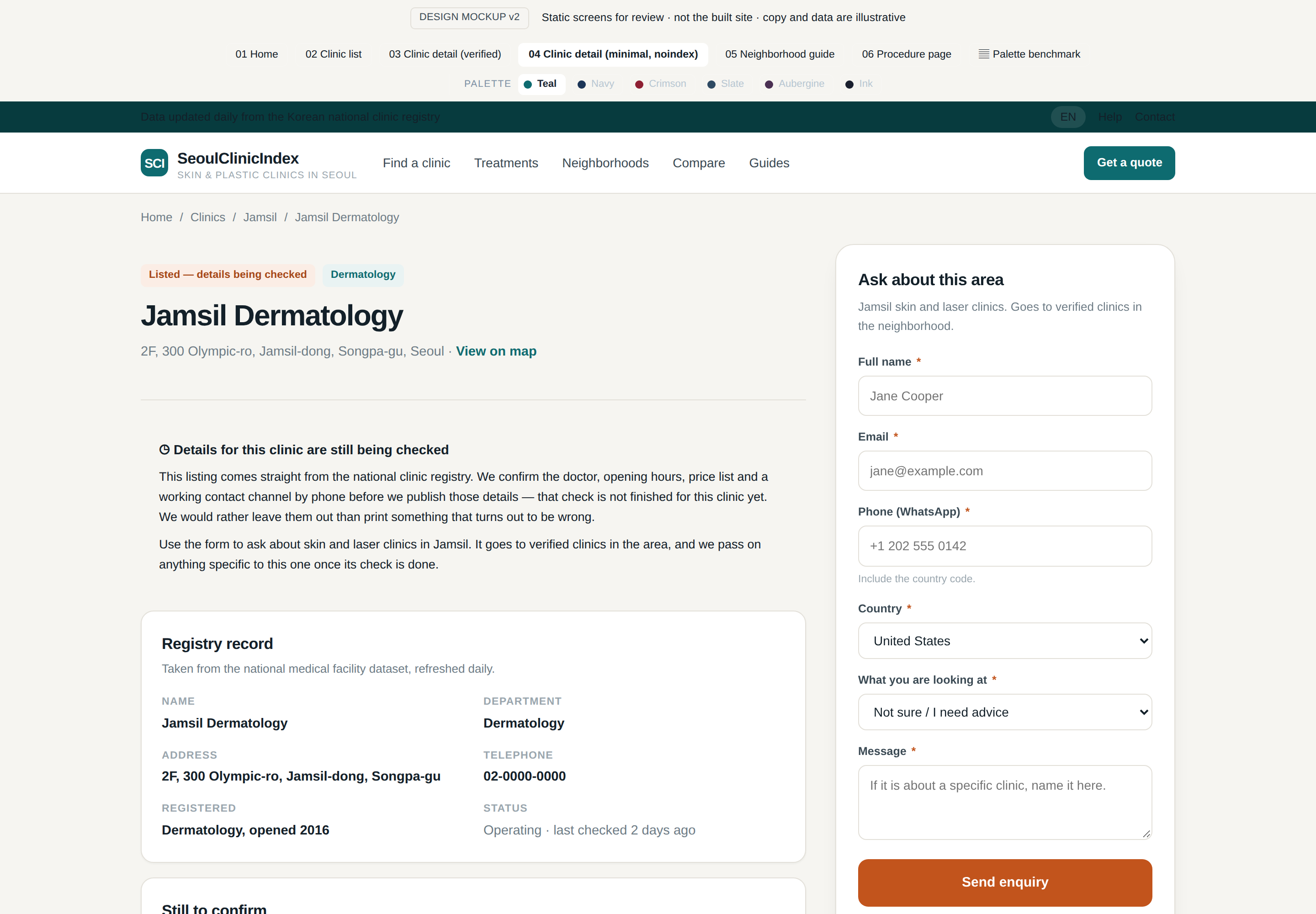Pick the Aubergine palette
1316x914 pixels.
click(x=794, y=84)
